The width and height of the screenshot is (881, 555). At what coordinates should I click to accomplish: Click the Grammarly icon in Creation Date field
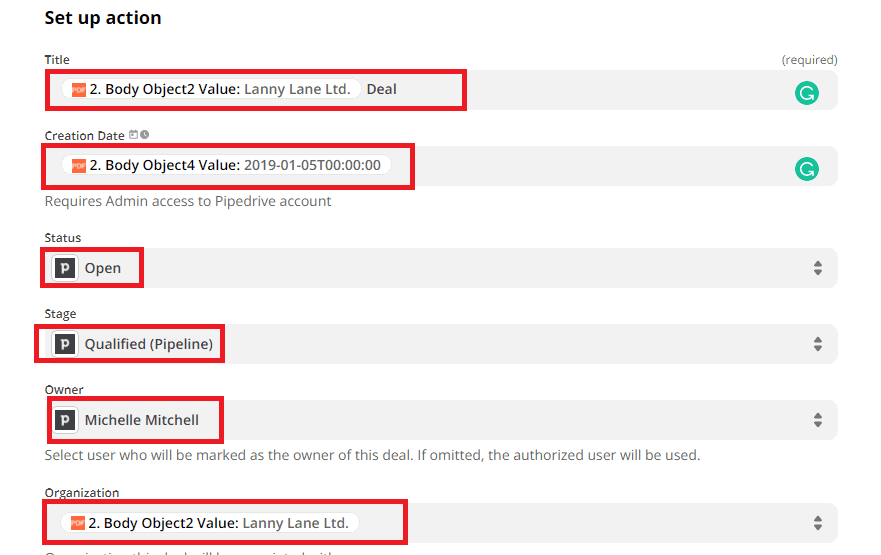click(806, 169)
